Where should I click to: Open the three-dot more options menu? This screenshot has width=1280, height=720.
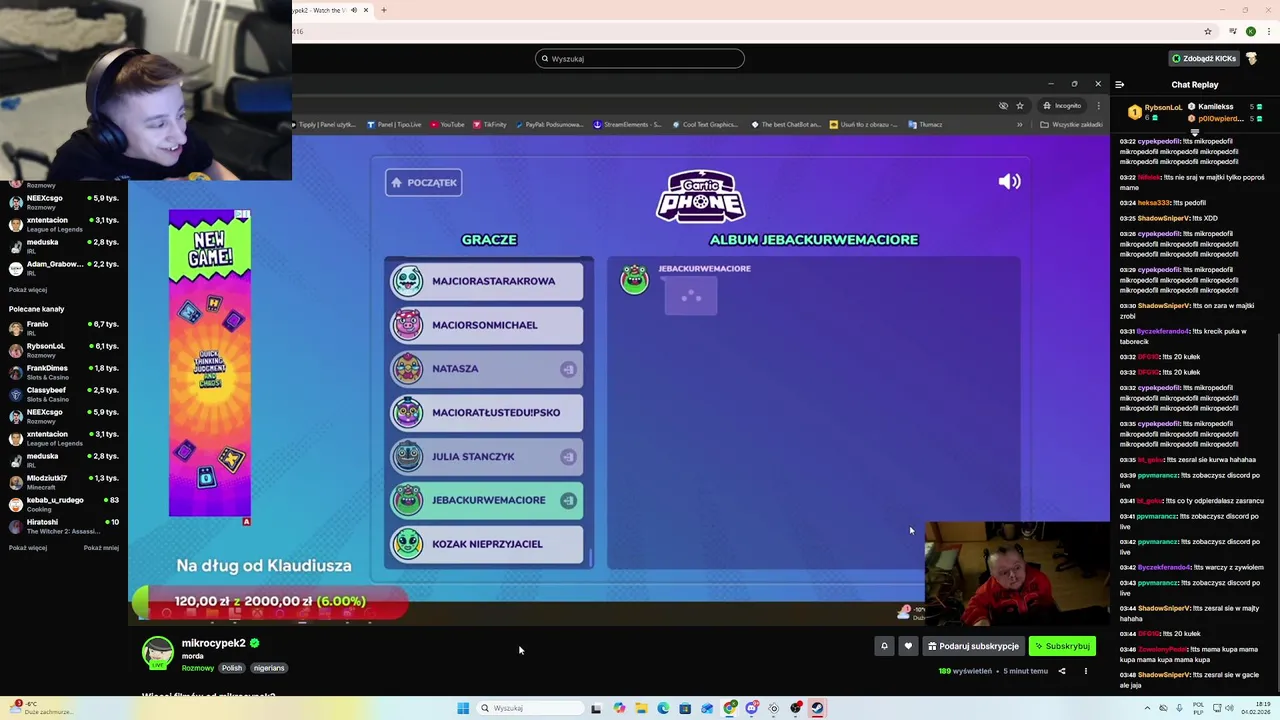click(x=1086, y=671)
